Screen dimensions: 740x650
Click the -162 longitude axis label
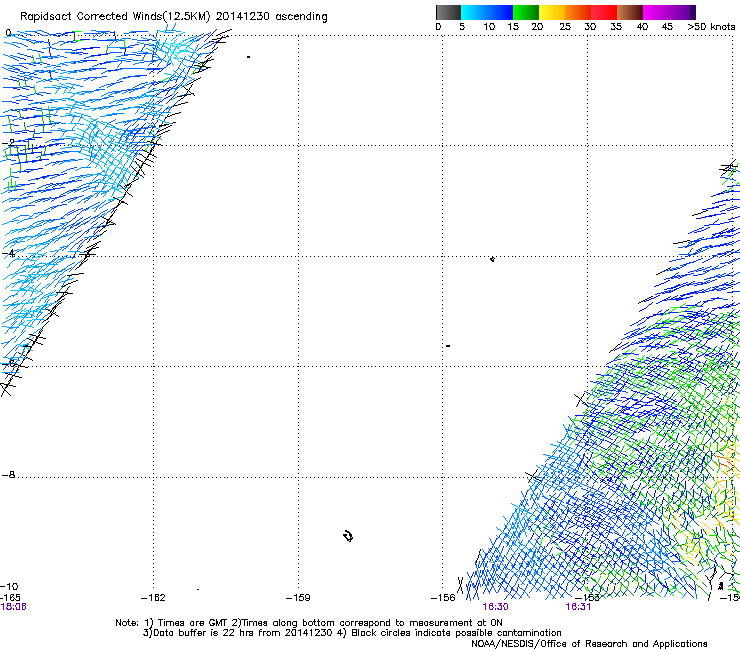click(x=153, y=598)
